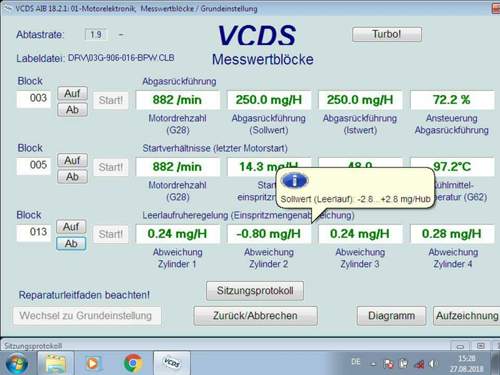
Task: Increase block 003 with Auf button
Action: [x=72, y=93]
